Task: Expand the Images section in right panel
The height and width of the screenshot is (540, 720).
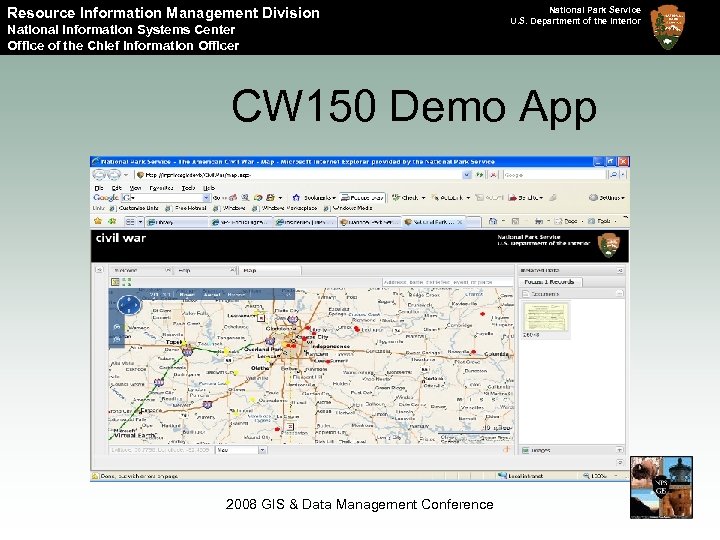Action: click(619, 450)
